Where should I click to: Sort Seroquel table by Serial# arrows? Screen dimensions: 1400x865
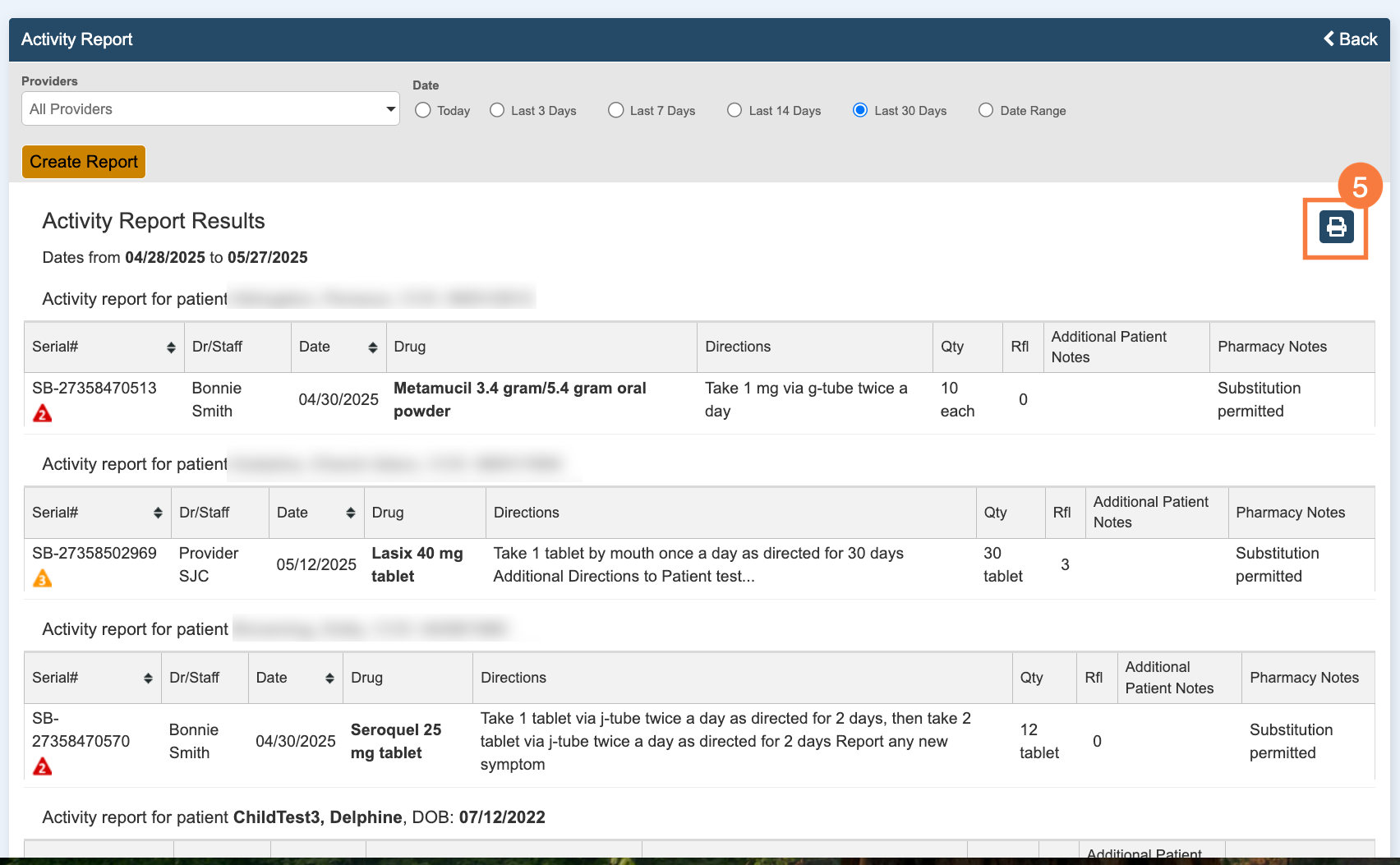pos(148,679)
